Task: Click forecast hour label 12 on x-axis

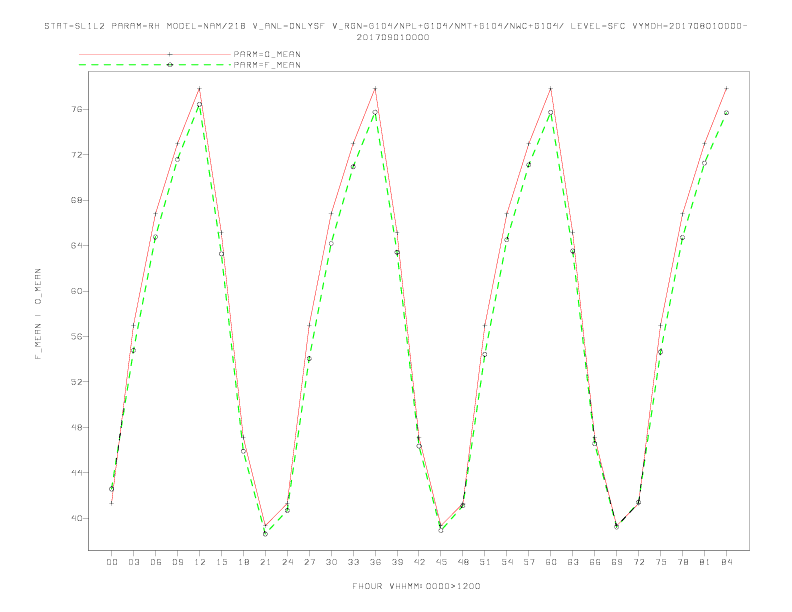Action: (200, 562)
